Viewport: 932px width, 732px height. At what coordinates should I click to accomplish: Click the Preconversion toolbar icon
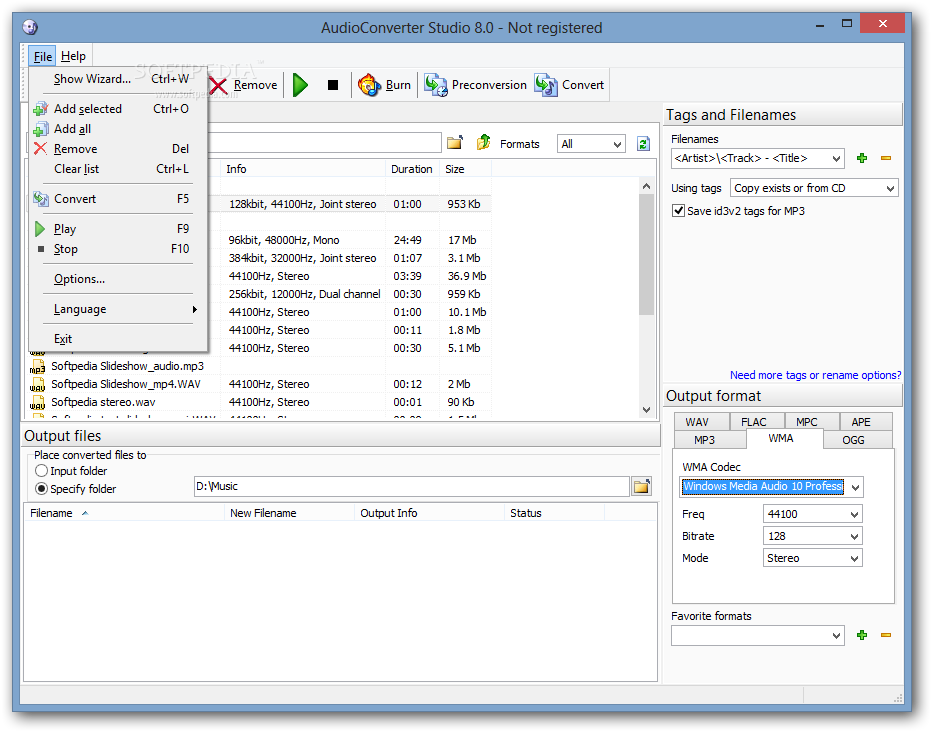[435, 85]
